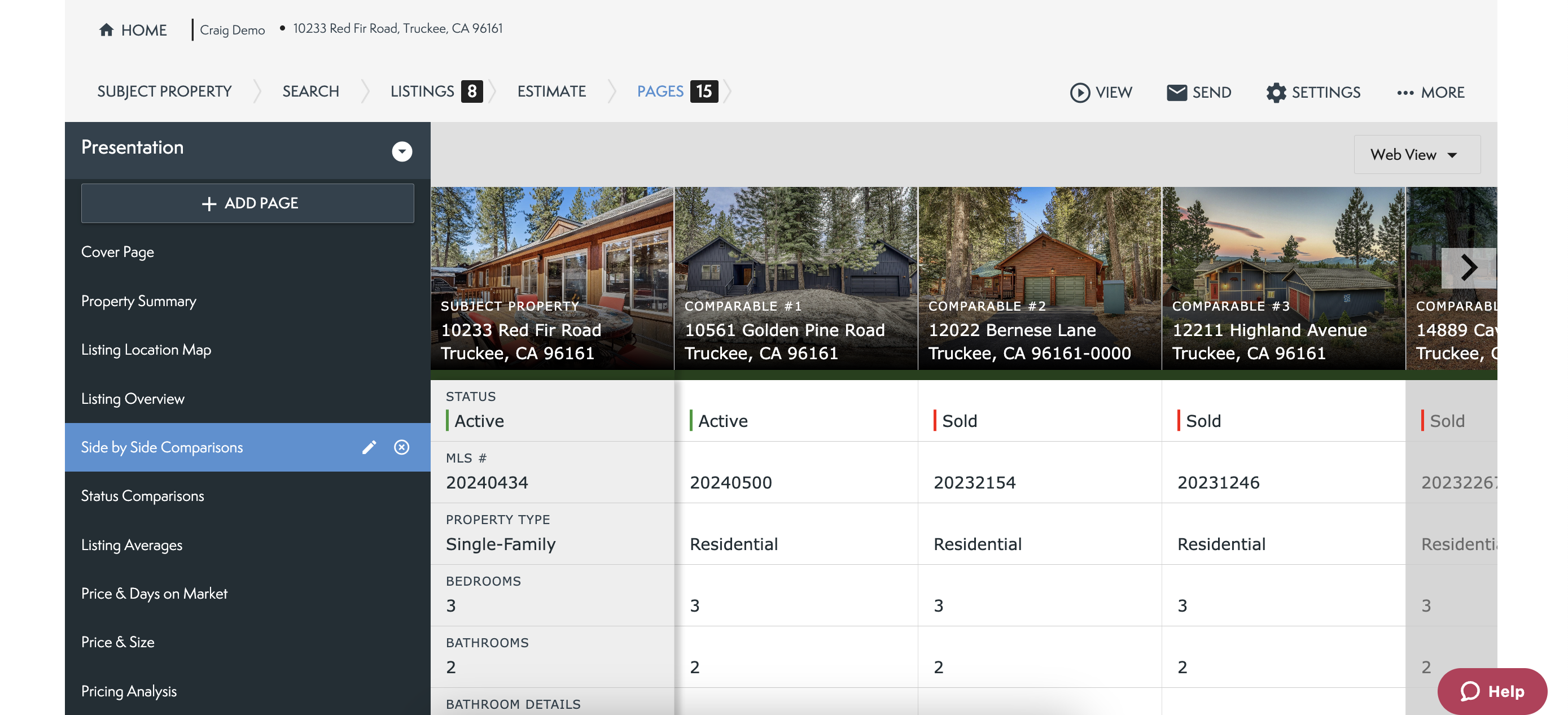This screenshot has width=1568, height=715.
Task: Remove Side by Side Comparisons page
Action: 401,447
